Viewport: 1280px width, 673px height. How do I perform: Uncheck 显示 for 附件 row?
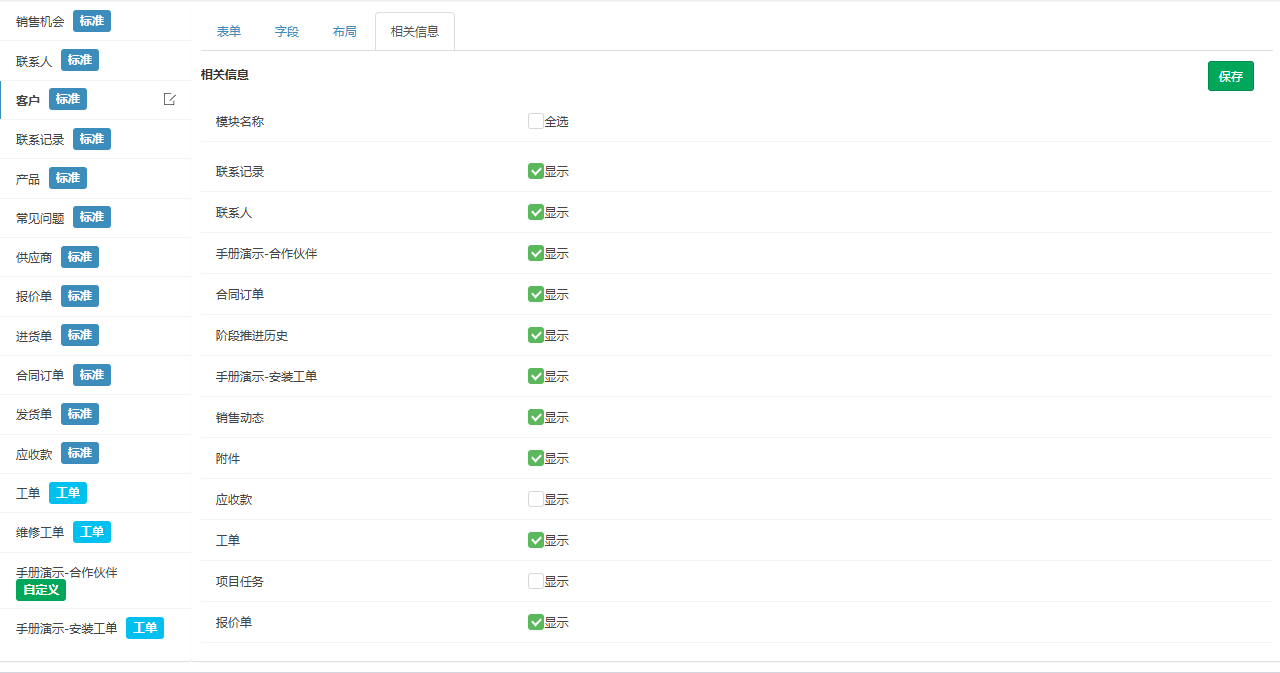point(536,458)
